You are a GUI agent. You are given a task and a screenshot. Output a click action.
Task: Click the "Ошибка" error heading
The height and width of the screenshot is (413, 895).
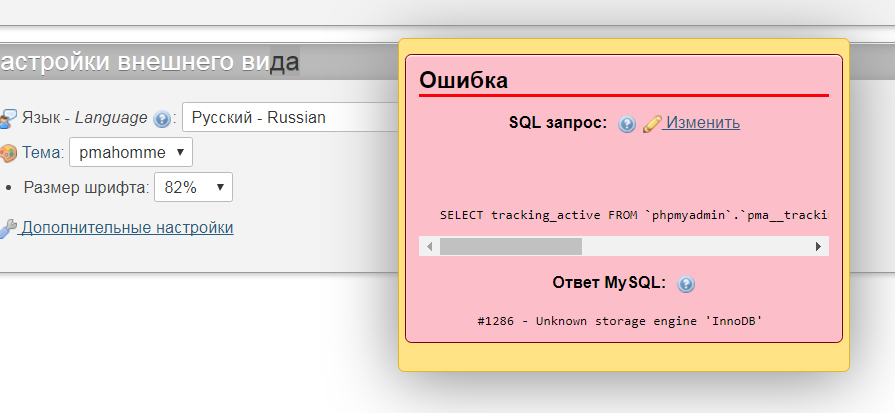[464, 80]
